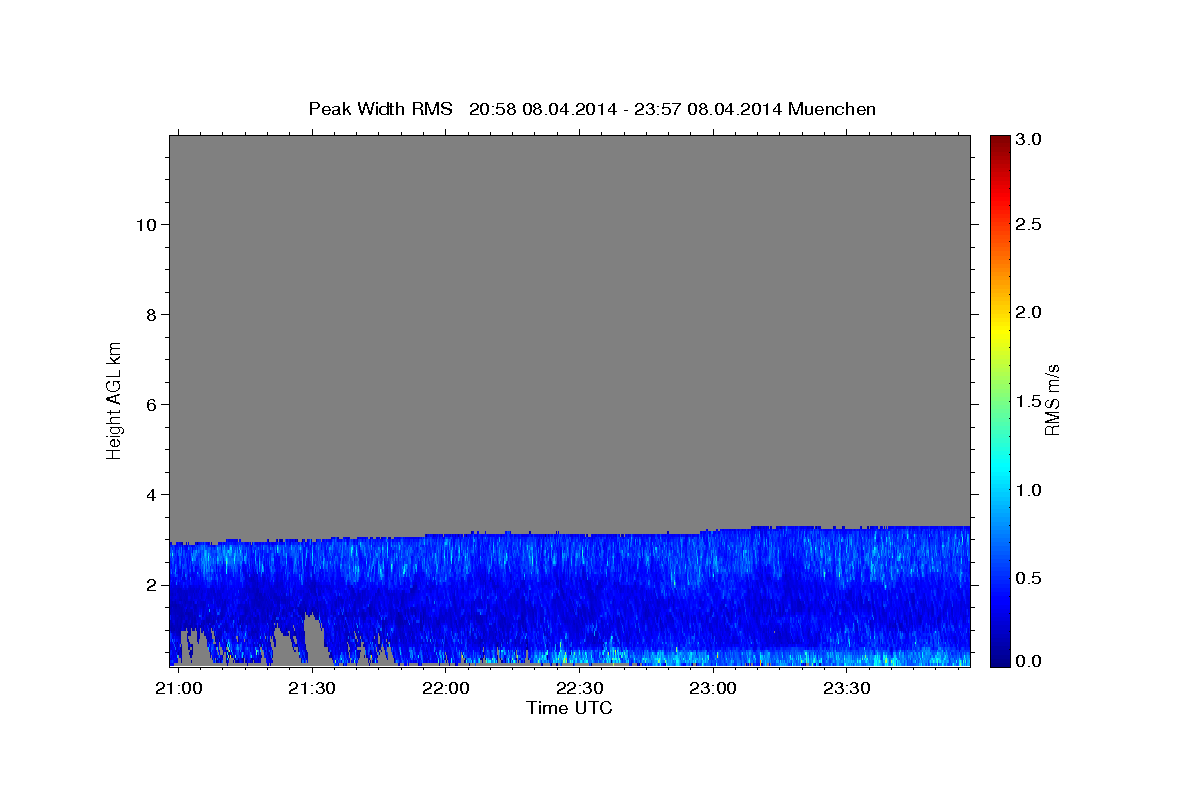Image resolution: width=1200 pixels, height=800 pixels.
Task: Click the 21:30 time tick label
Action: click(x=311, y=688)
